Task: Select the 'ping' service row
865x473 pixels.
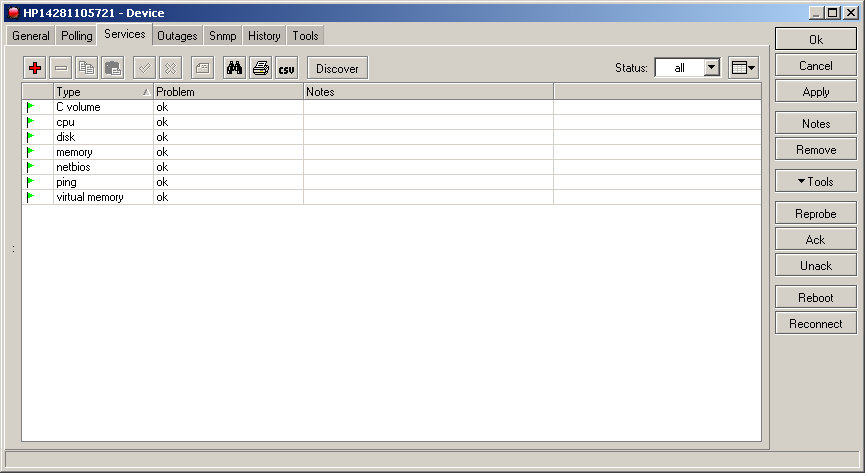Action: (x=392, y=182)
